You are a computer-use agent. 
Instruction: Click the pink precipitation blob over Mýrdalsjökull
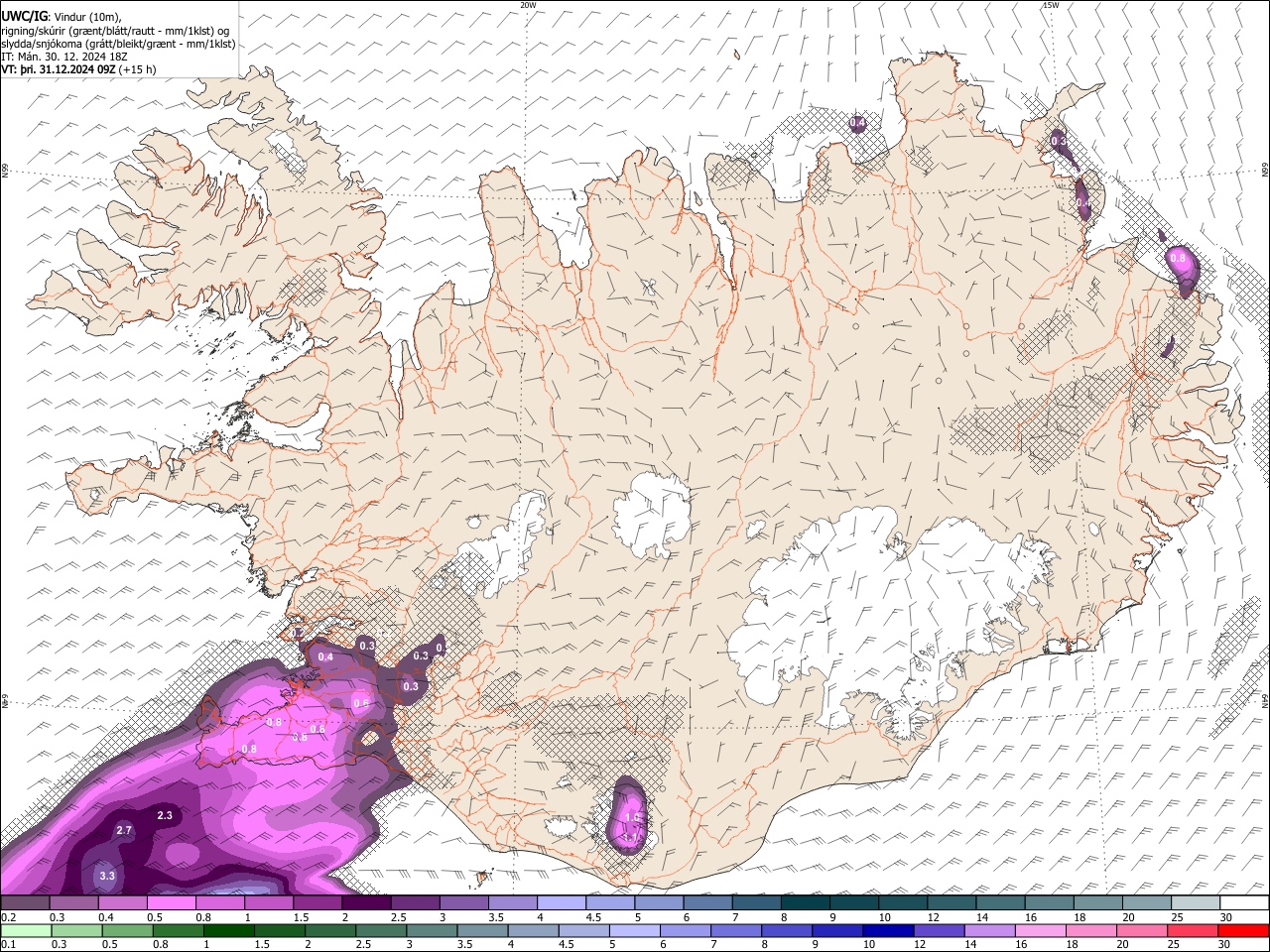pyautogui.click(x=630, y=817)
